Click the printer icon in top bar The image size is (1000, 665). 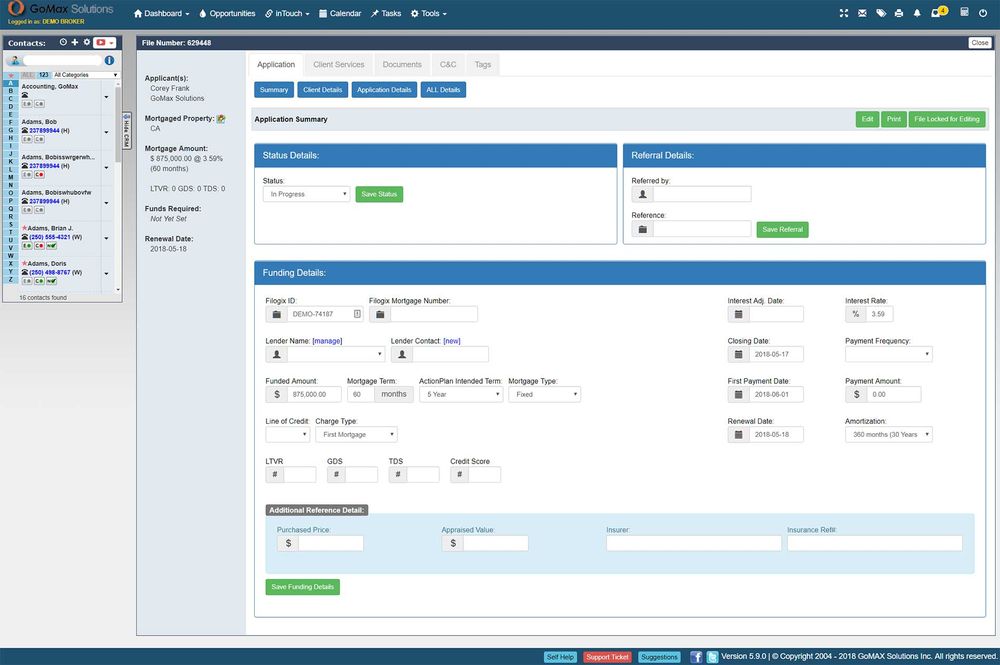click(900, 13)
